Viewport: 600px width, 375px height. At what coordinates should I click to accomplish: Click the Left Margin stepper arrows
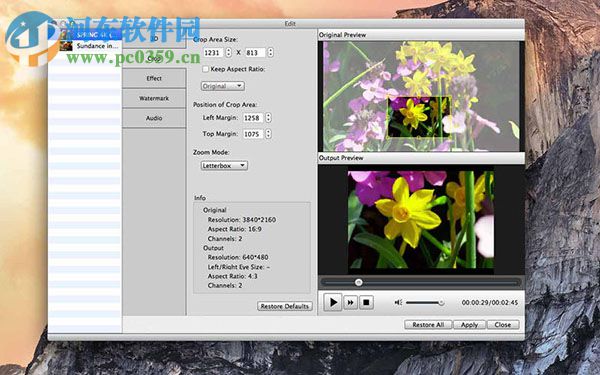[x=268, y=118]
